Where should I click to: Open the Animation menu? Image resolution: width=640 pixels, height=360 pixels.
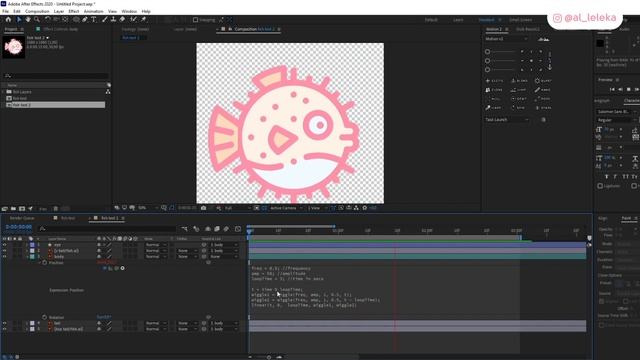(93, 11)
